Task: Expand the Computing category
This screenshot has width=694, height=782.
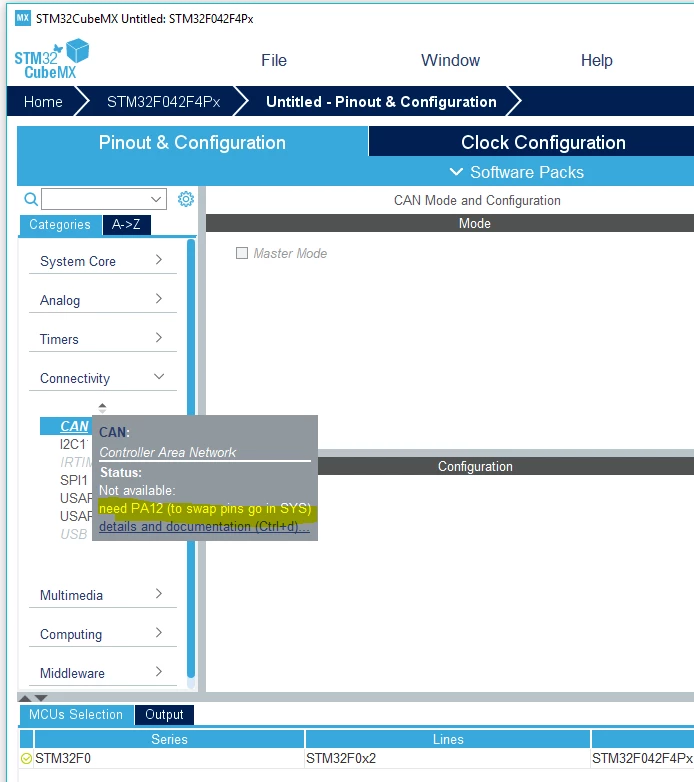Action: tap(103, 633)
